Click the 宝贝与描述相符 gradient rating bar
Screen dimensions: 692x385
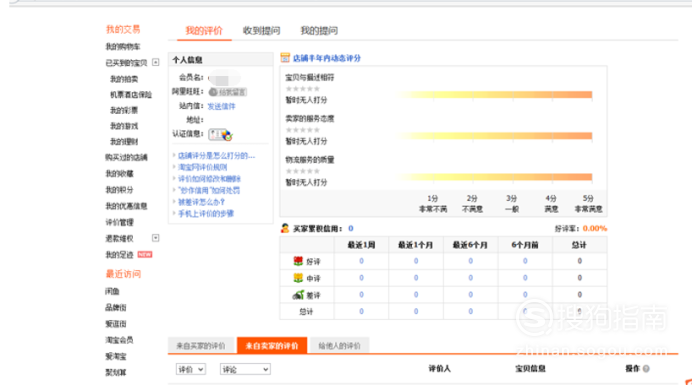tap(493, 94)
